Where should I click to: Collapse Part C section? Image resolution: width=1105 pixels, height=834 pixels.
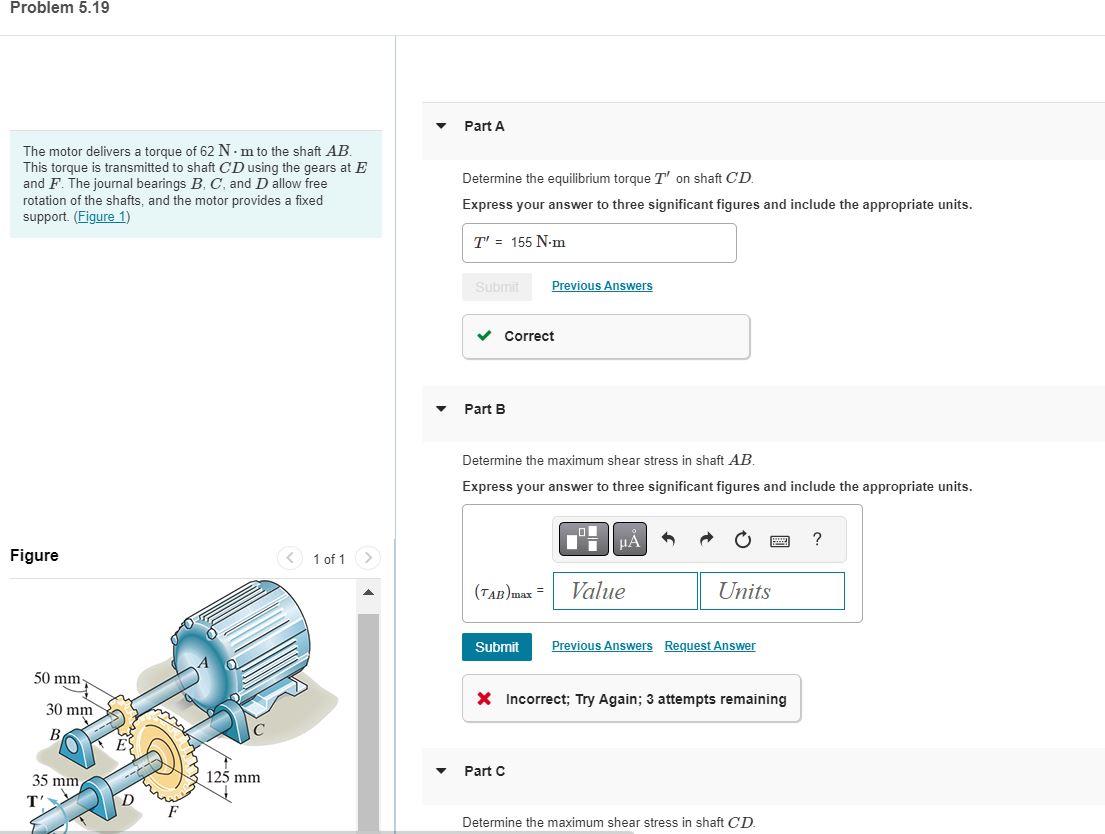point(441,771)
